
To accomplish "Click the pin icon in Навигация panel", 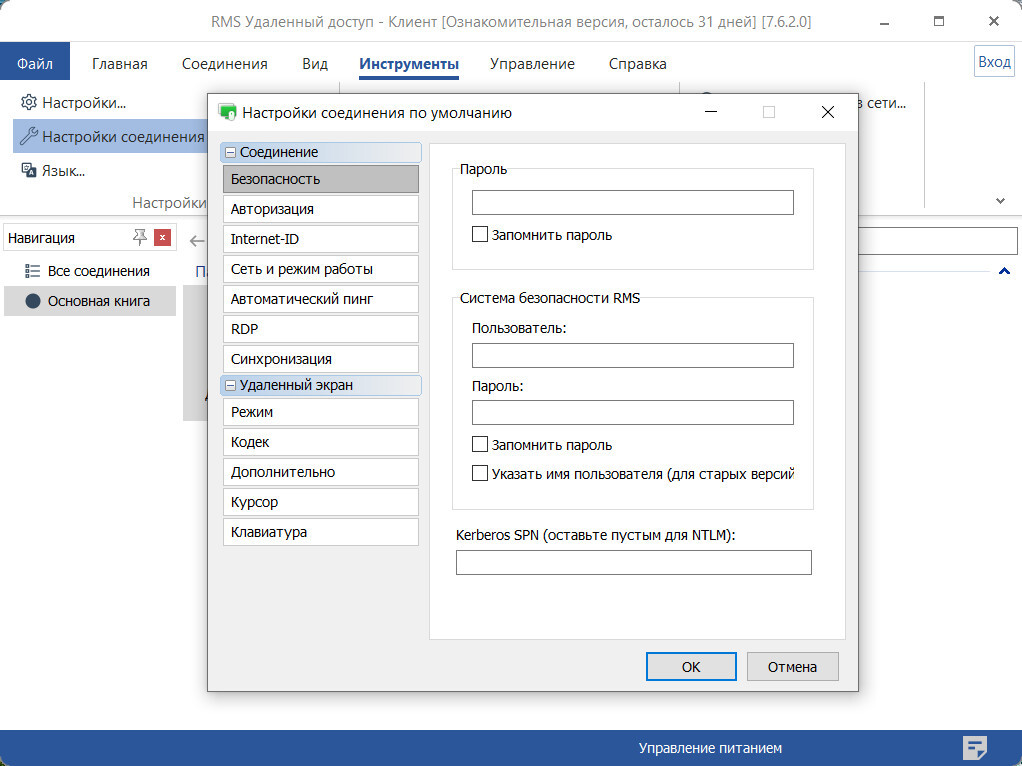I will [139, 237].
